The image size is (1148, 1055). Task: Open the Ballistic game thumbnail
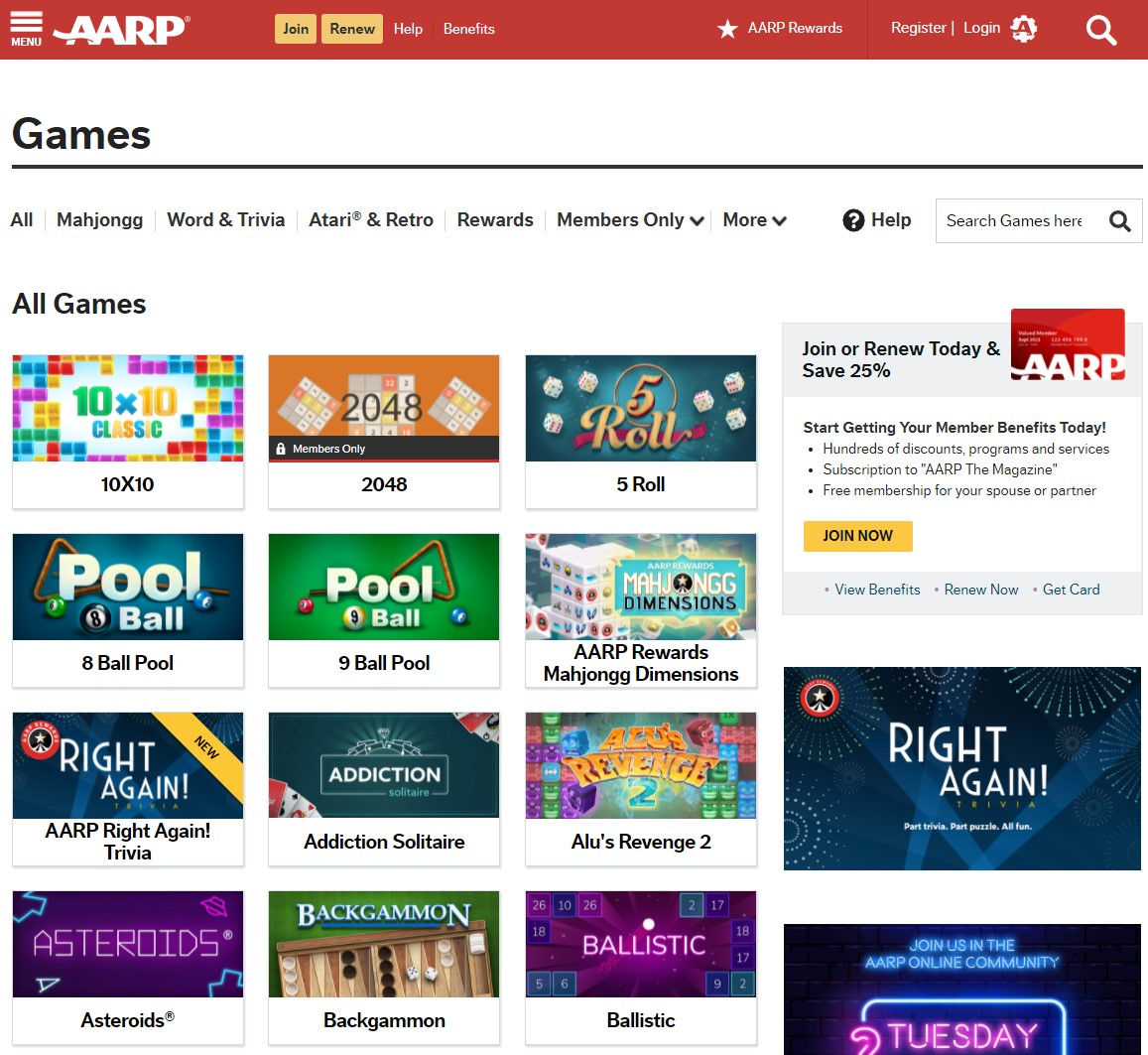(641, 945)
